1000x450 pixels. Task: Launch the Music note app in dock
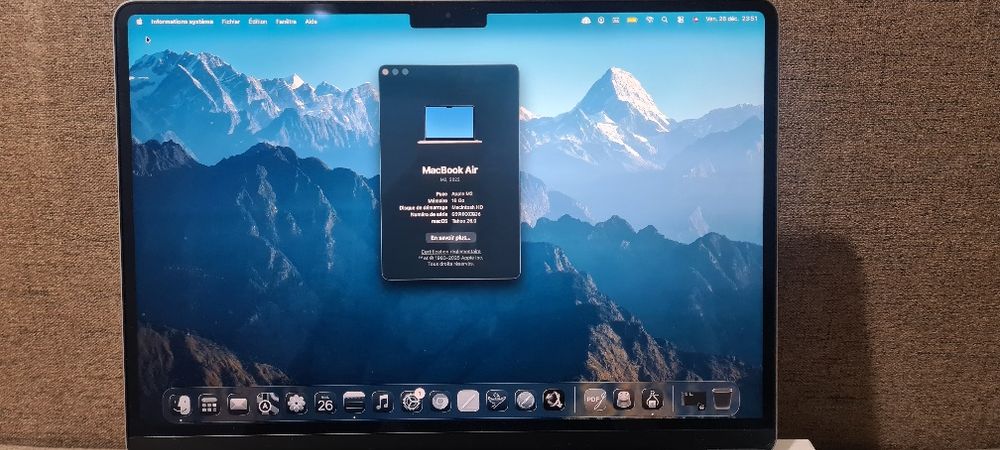point(383,402)
